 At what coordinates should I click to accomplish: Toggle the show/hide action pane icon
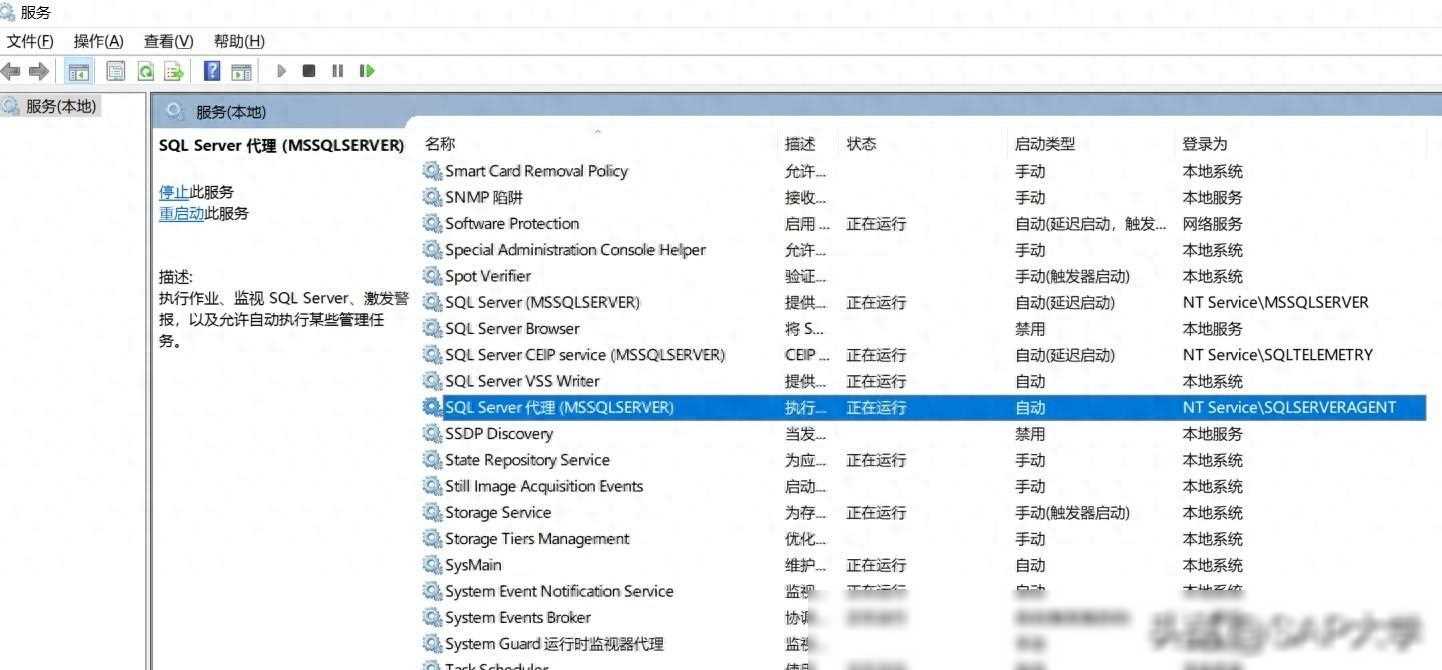pyautogui.click(x=241, y=71)
